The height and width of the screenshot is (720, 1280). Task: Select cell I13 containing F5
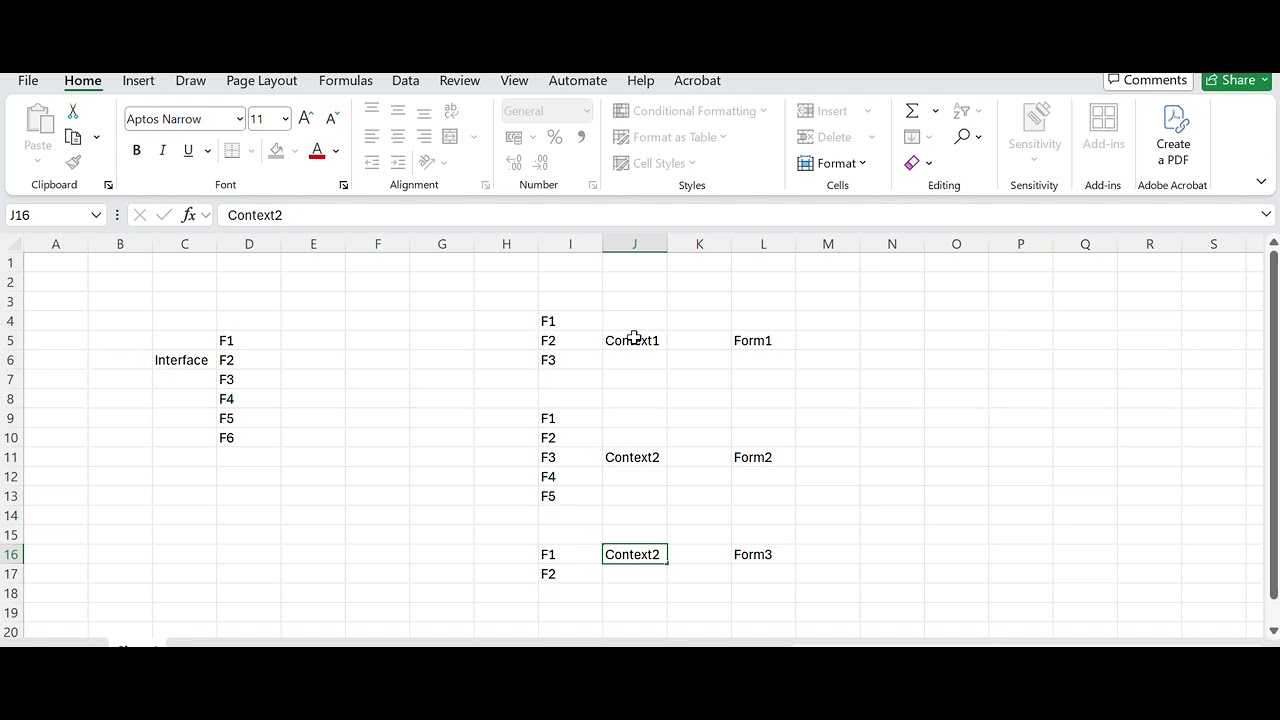click(x=570, y=497)
